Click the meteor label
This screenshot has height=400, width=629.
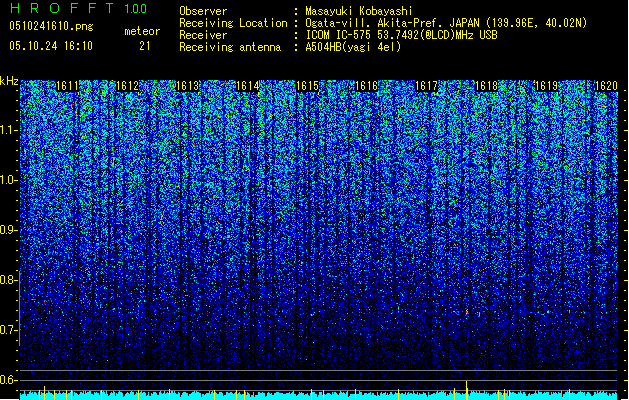[x=142, y=31]
